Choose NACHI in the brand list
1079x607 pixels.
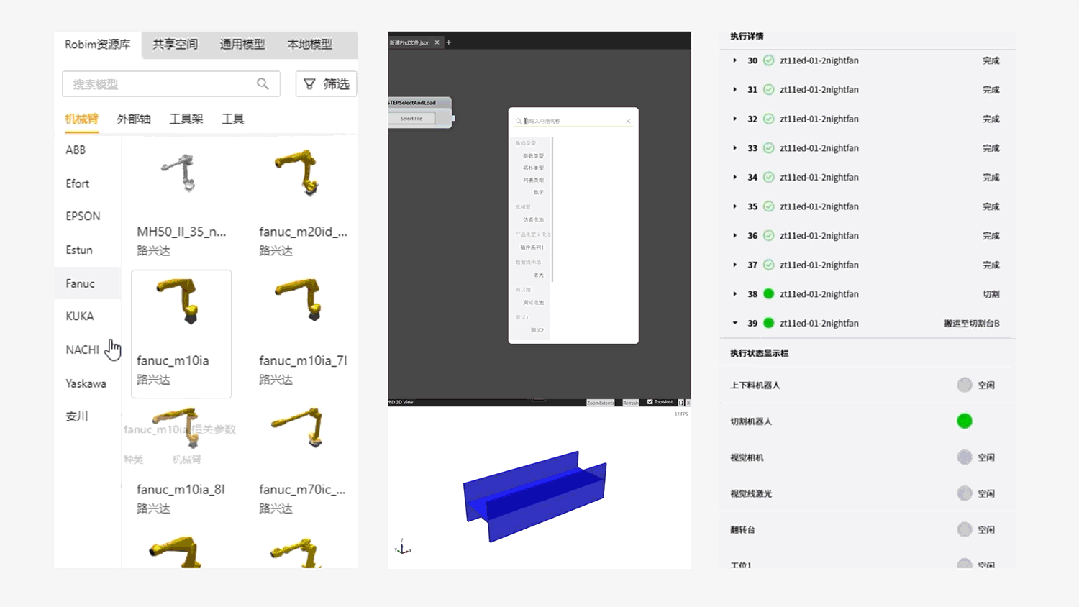[x=82, y=350]
